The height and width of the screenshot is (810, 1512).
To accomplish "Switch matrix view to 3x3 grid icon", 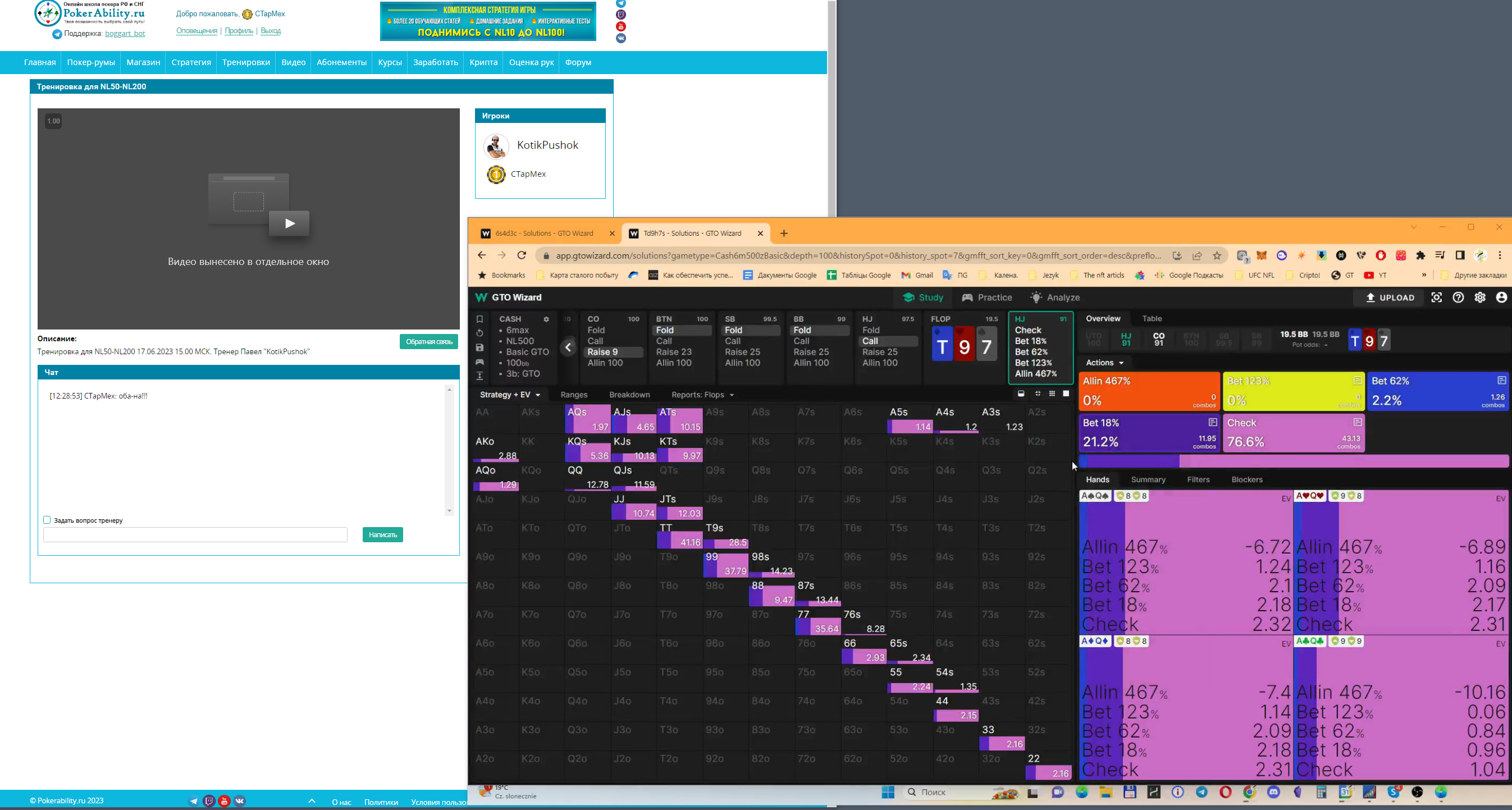I will pos(1052,394).
